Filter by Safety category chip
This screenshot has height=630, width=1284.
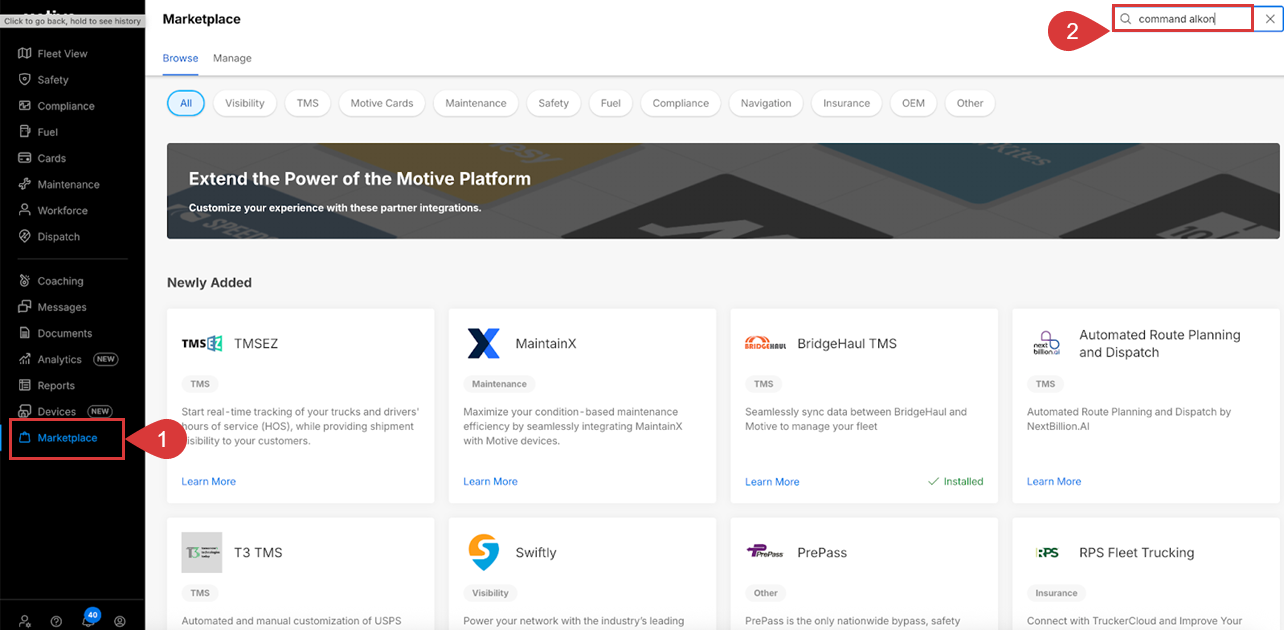tap(553, 103)
